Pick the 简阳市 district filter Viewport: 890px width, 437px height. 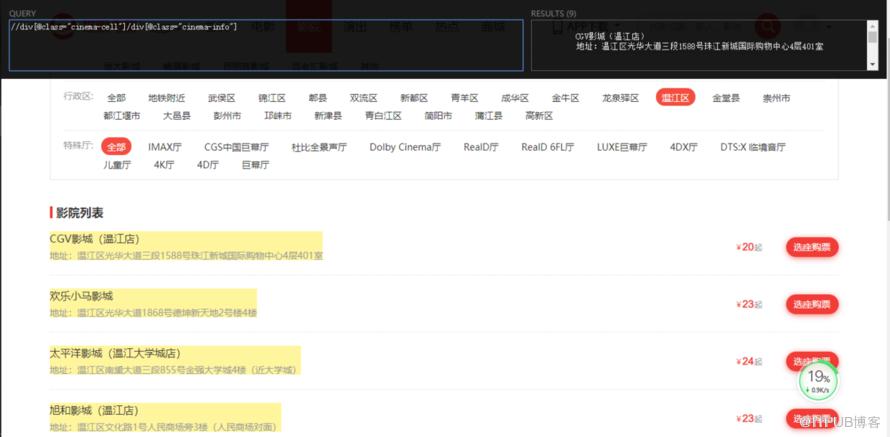click(x=438, y=116)
